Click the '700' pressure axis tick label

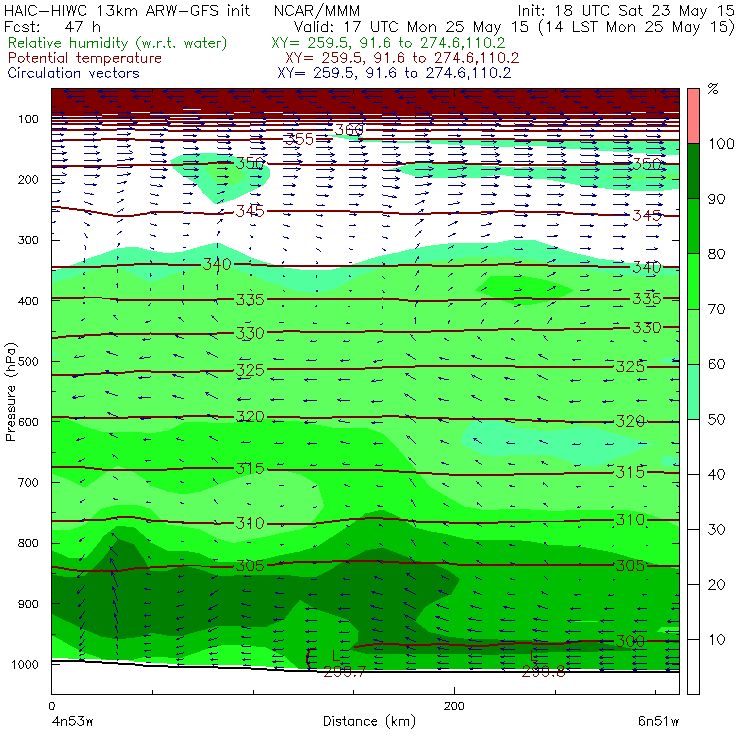28,482
